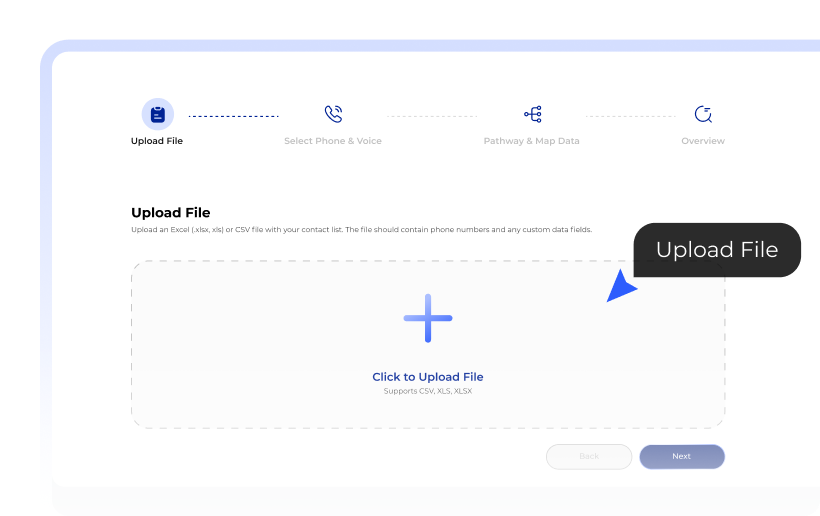The height and width of the screenshot is (516, 820).
Task: Click the 'Supports CSV, XLS, XLSX' caption
Action: pos(428,391)
